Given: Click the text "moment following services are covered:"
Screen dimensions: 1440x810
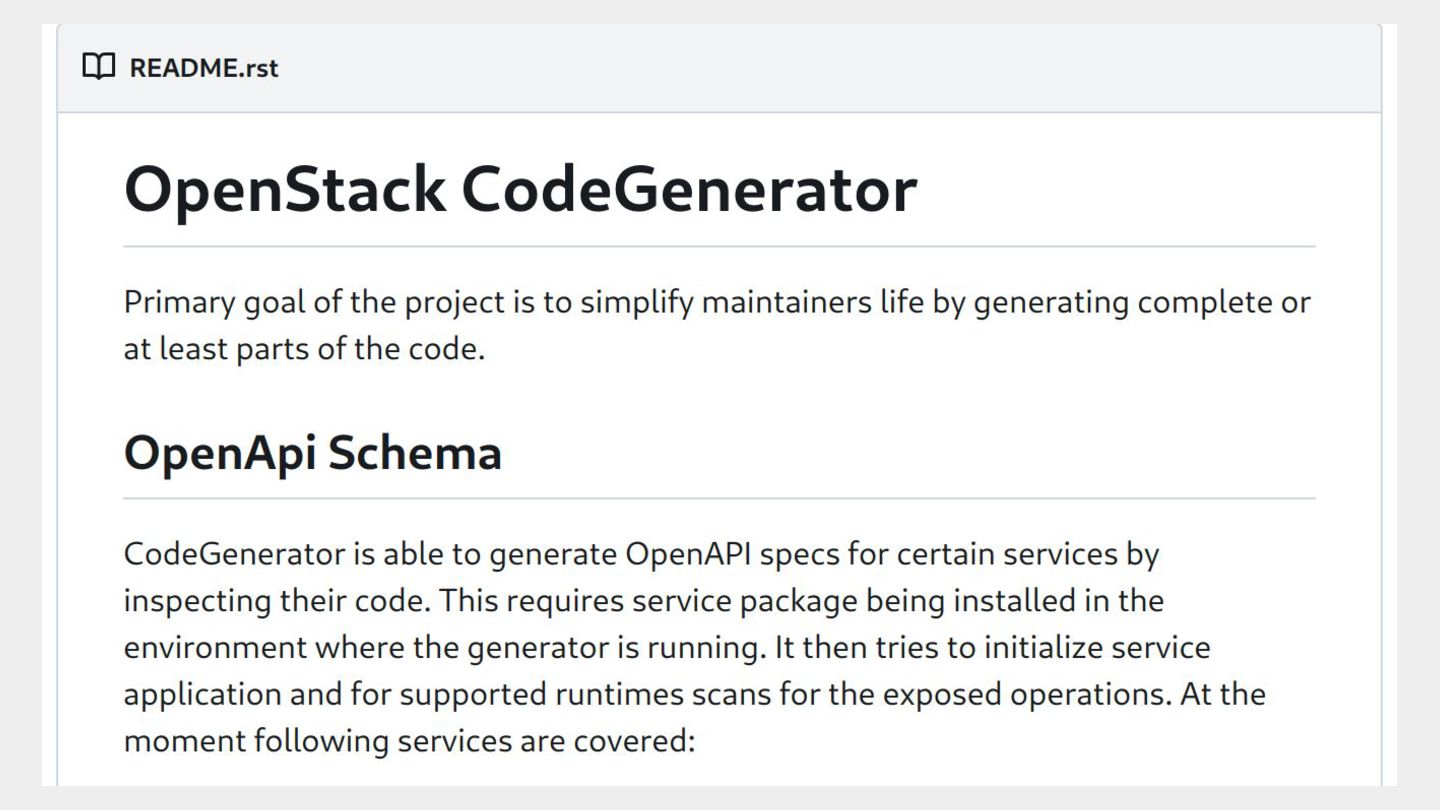Looking at the screenshot, I should [408, 741].
